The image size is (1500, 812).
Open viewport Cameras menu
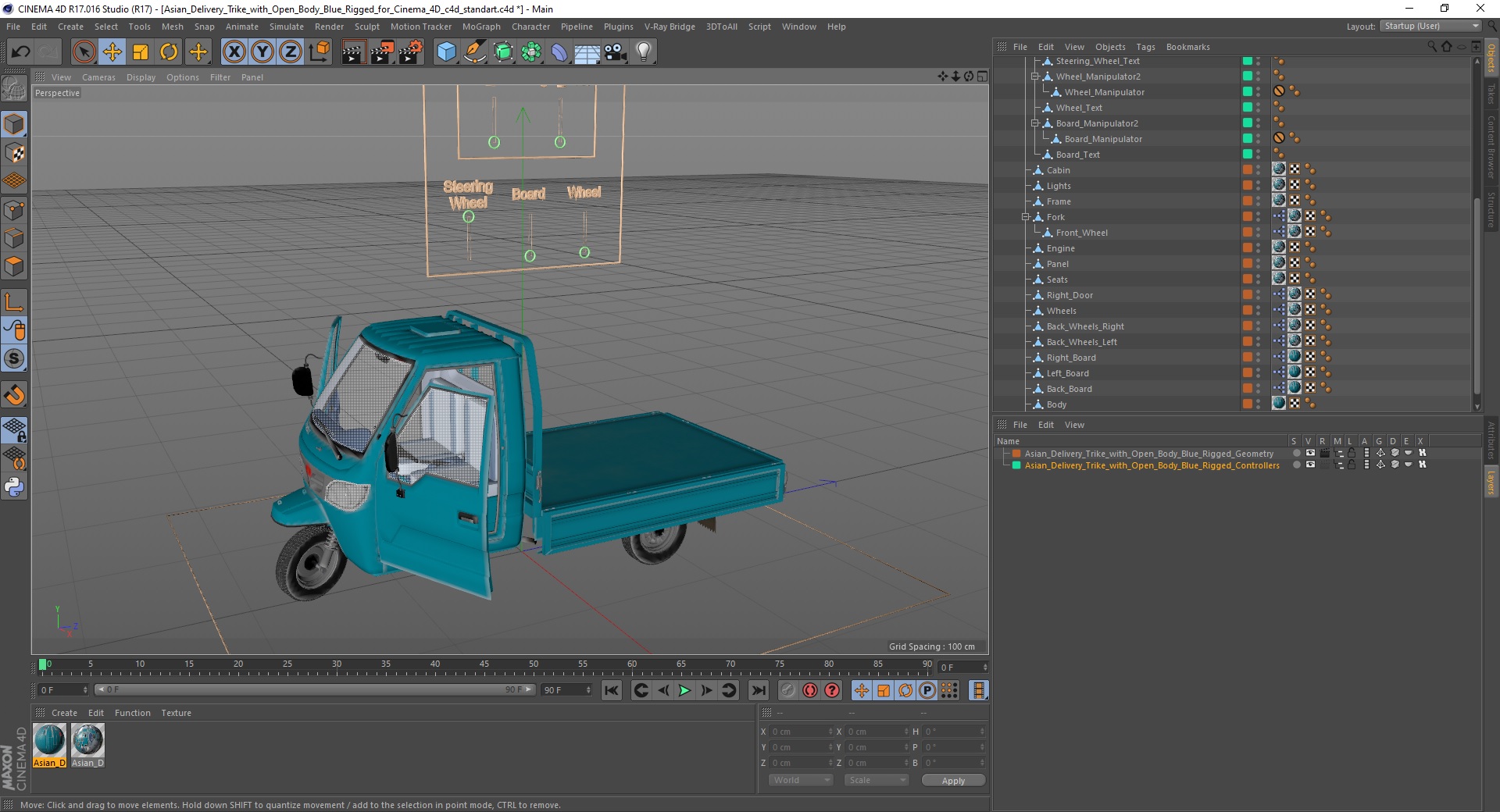[x=98, y=77]
